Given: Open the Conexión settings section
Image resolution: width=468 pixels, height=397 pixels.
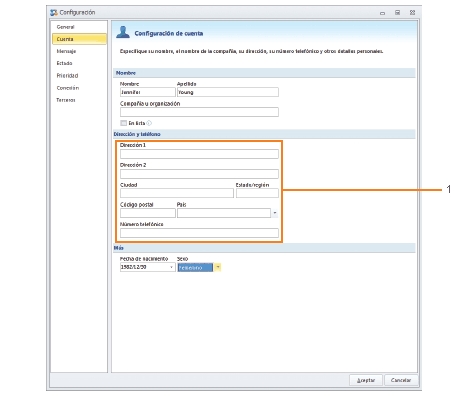Looking at the screenshot, I should pyautogui.click(x=68, y=88).
